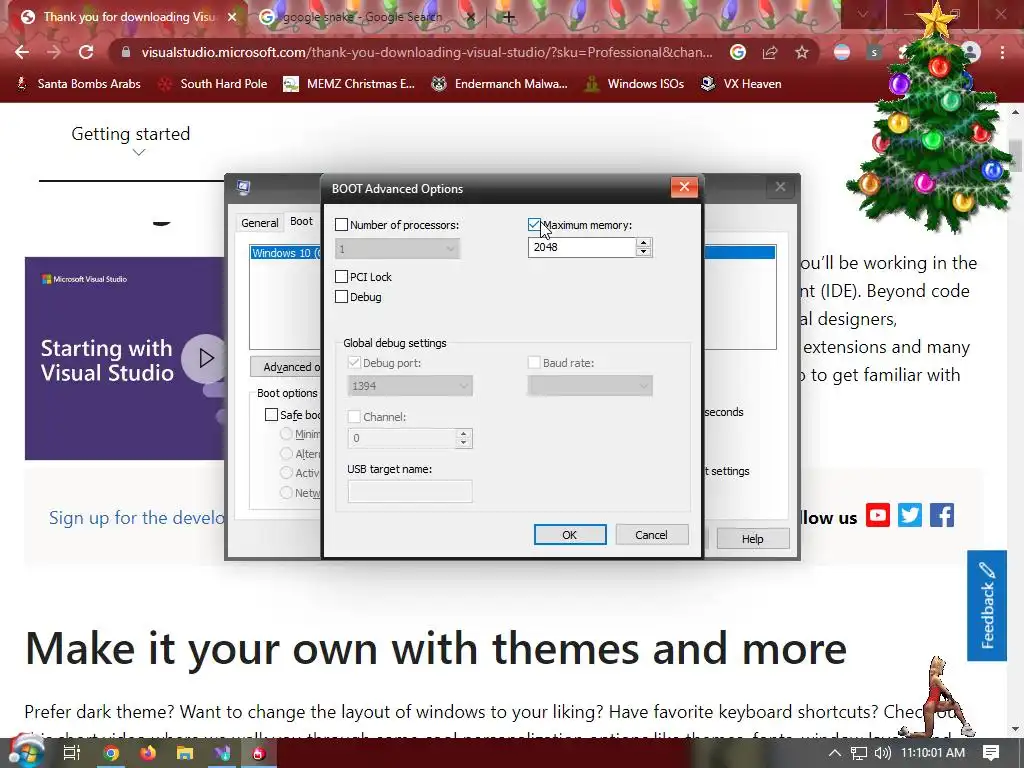
Task: Open the Share this page icon
Action: 770,52
